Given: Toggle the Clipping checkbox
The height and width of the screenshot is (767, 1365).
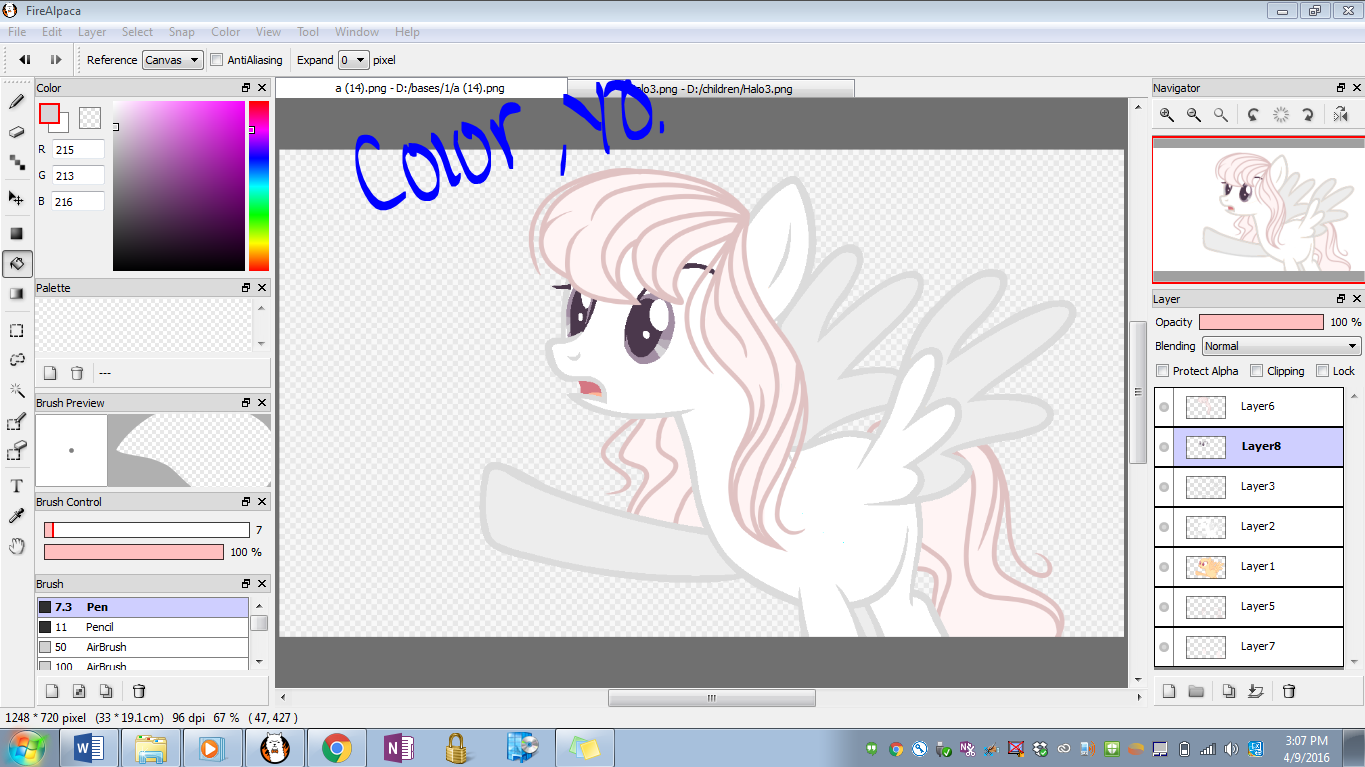Looking at the screenshot, I should pos(1257,371).
